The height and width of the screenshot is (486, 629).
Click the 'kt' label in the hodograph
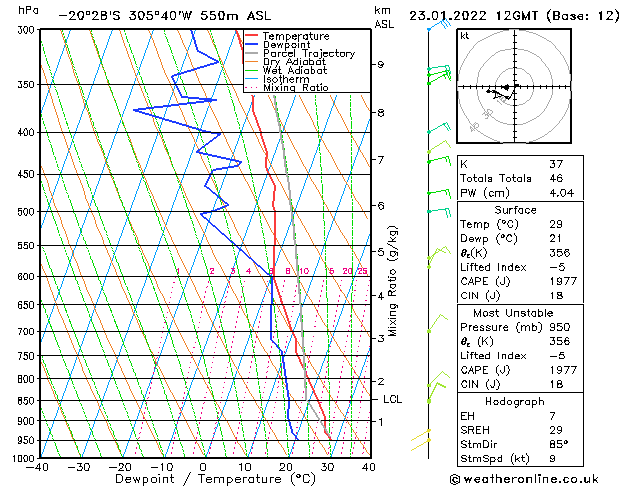pyautogui.click(x=465, y=36)
